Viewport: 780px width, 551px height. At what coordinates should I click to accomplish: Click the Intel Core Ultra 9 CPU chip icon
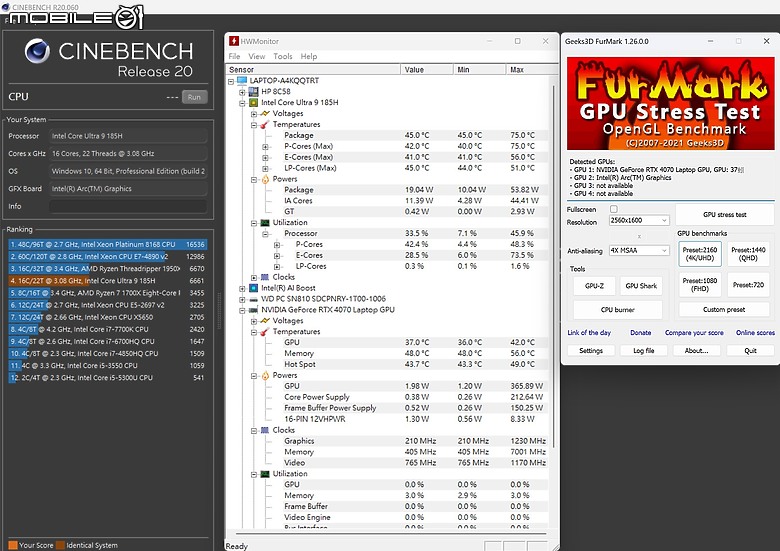[x=253, y=102]
